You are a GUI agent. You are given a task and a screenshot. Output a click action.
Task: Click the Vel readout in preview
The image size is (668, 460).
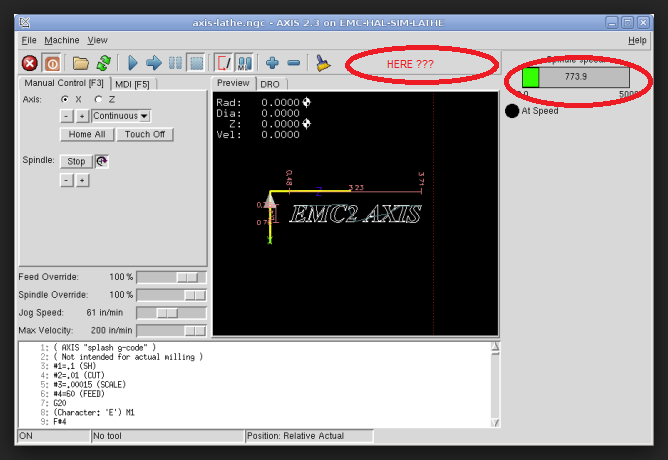[x=258, y=135]
